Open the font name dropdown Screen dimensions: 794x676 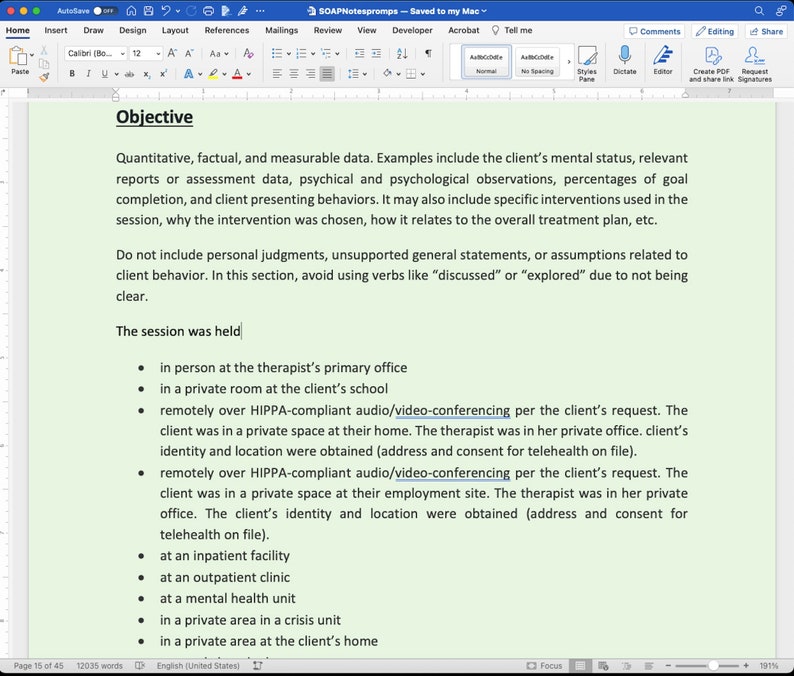pyautogui.click(x=123, y=53)
